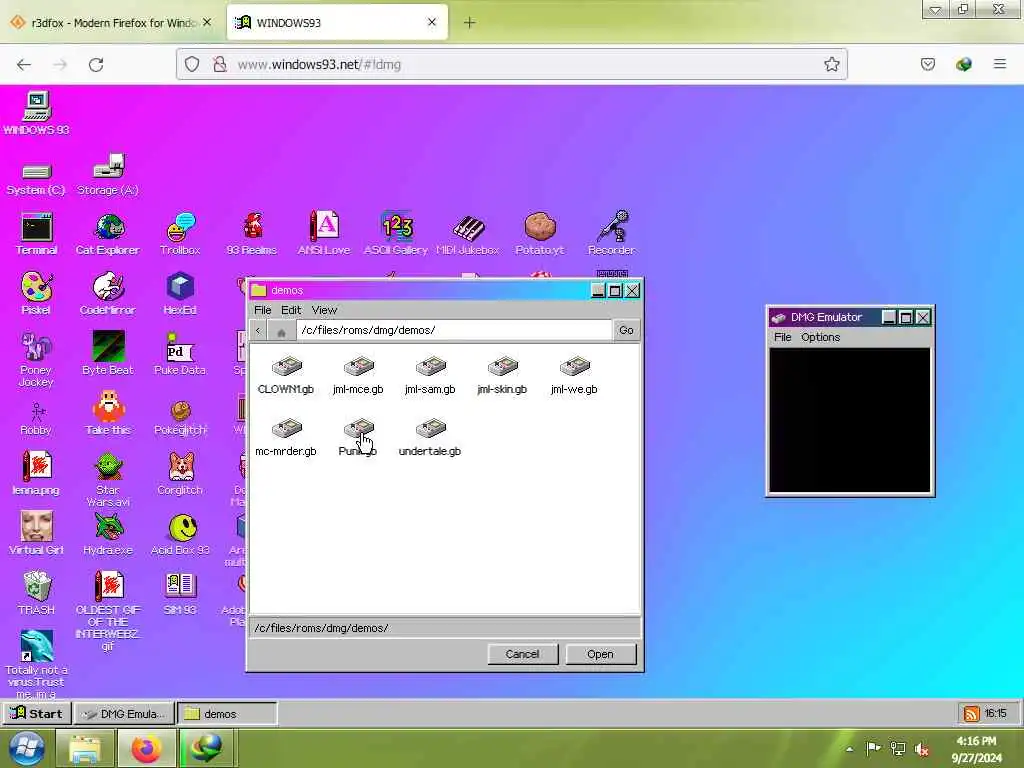Select the jml-skin.gb ROM file
Screen dimensions: 1024x768
click(502, 376)
